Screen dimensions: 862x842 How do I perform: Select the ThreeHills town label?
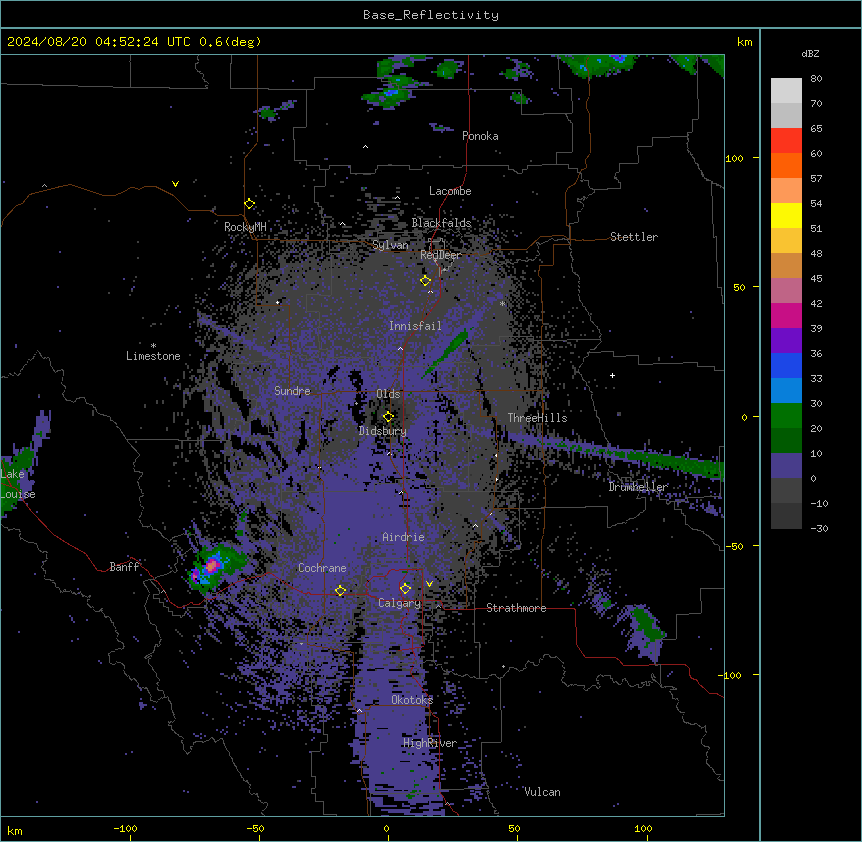pos(537,418)
